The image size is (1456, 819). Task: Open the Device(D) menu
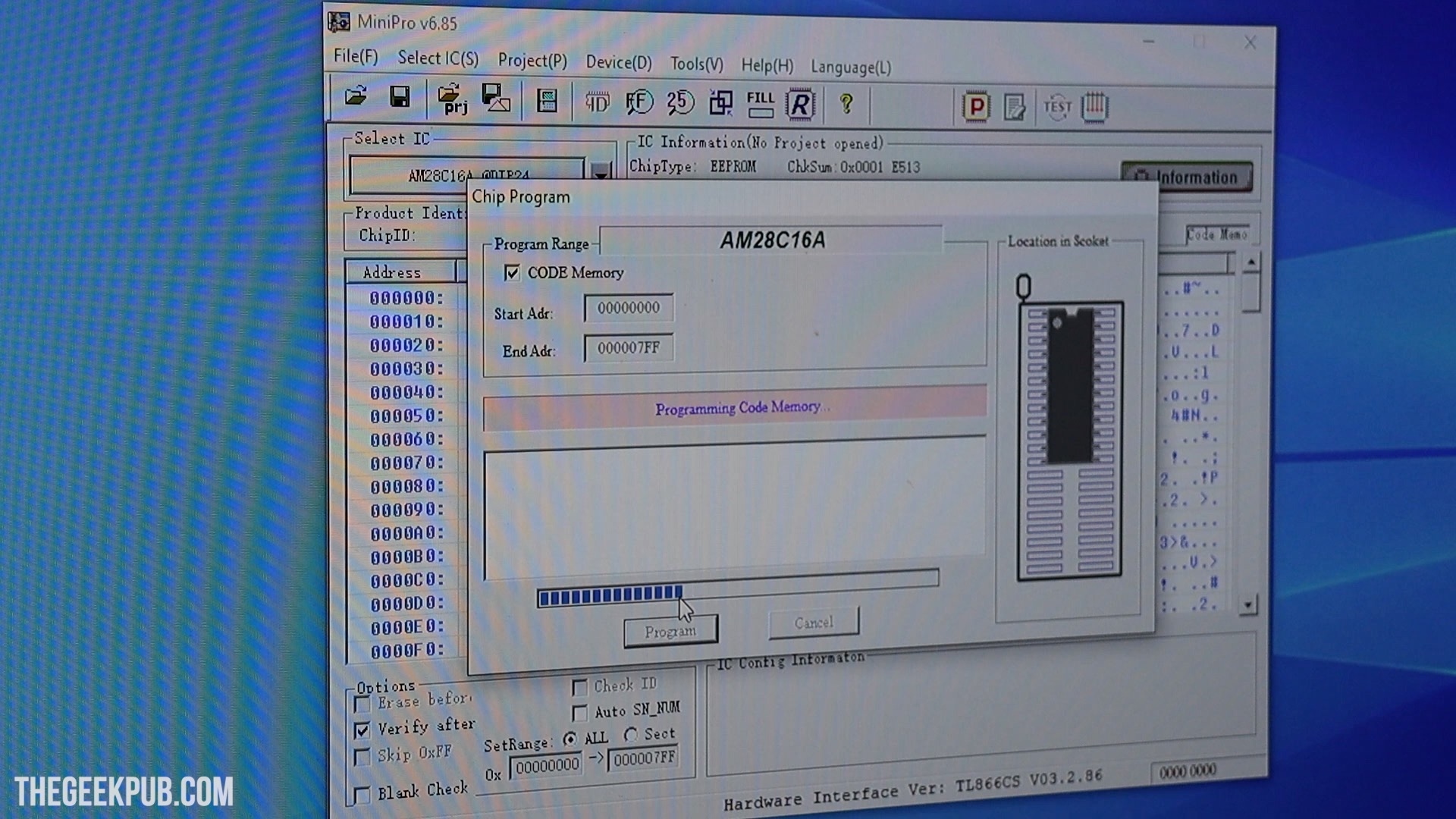(619, 62)
